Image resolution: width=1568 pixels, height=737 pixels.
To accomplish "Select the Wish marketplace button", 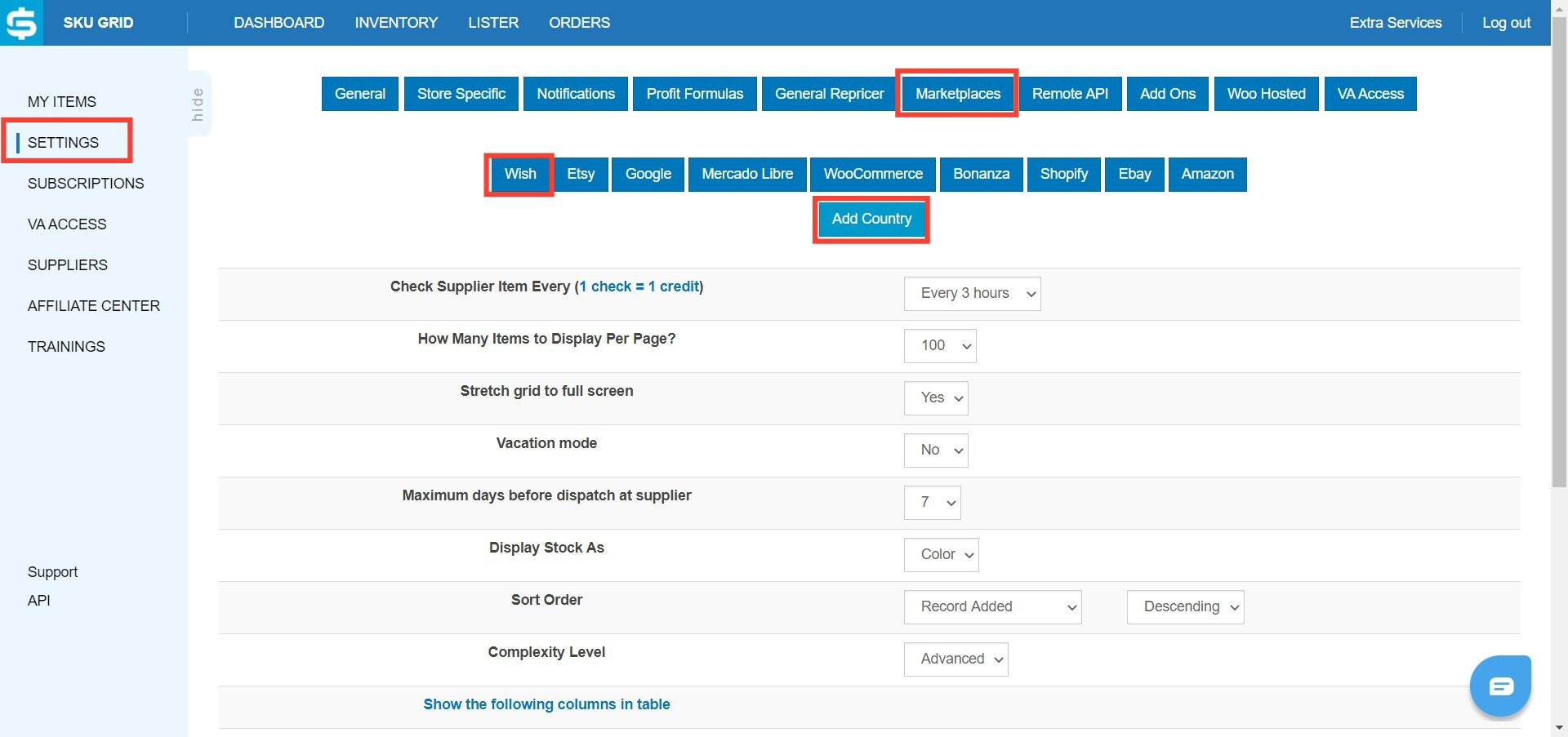I will (x=520, y=174).
